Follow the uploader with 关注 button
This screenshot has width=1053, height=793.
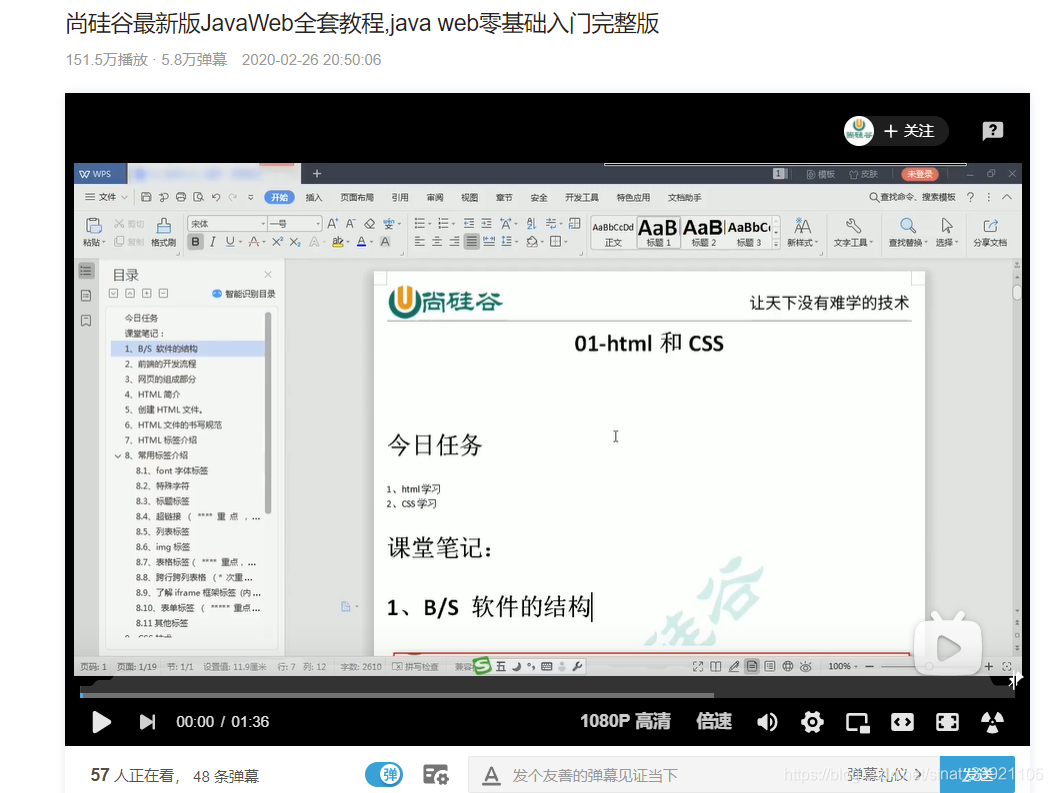click(909, 131)
